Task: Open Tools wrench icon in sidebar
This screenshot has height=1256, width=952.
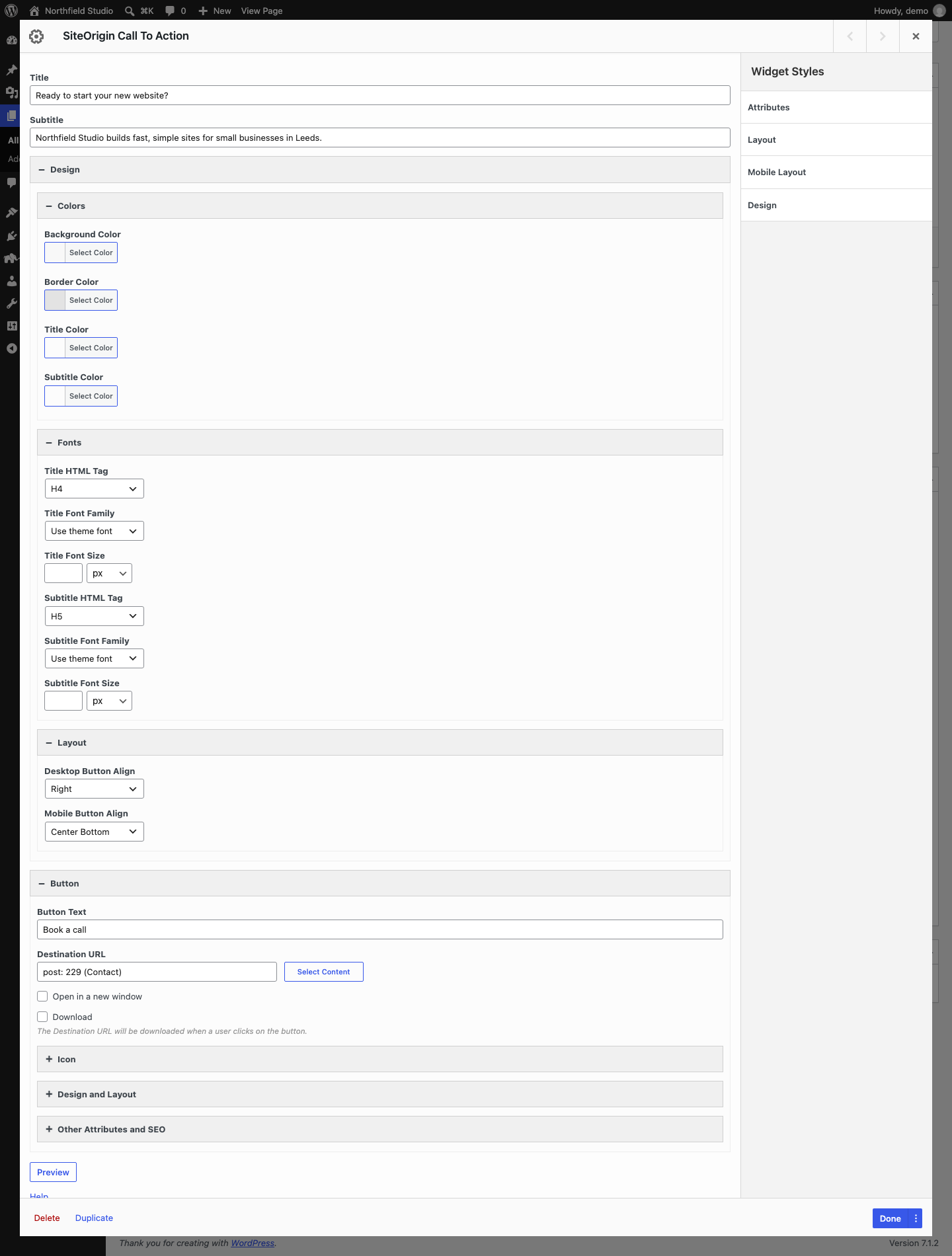Action: (x=11, y=303)
